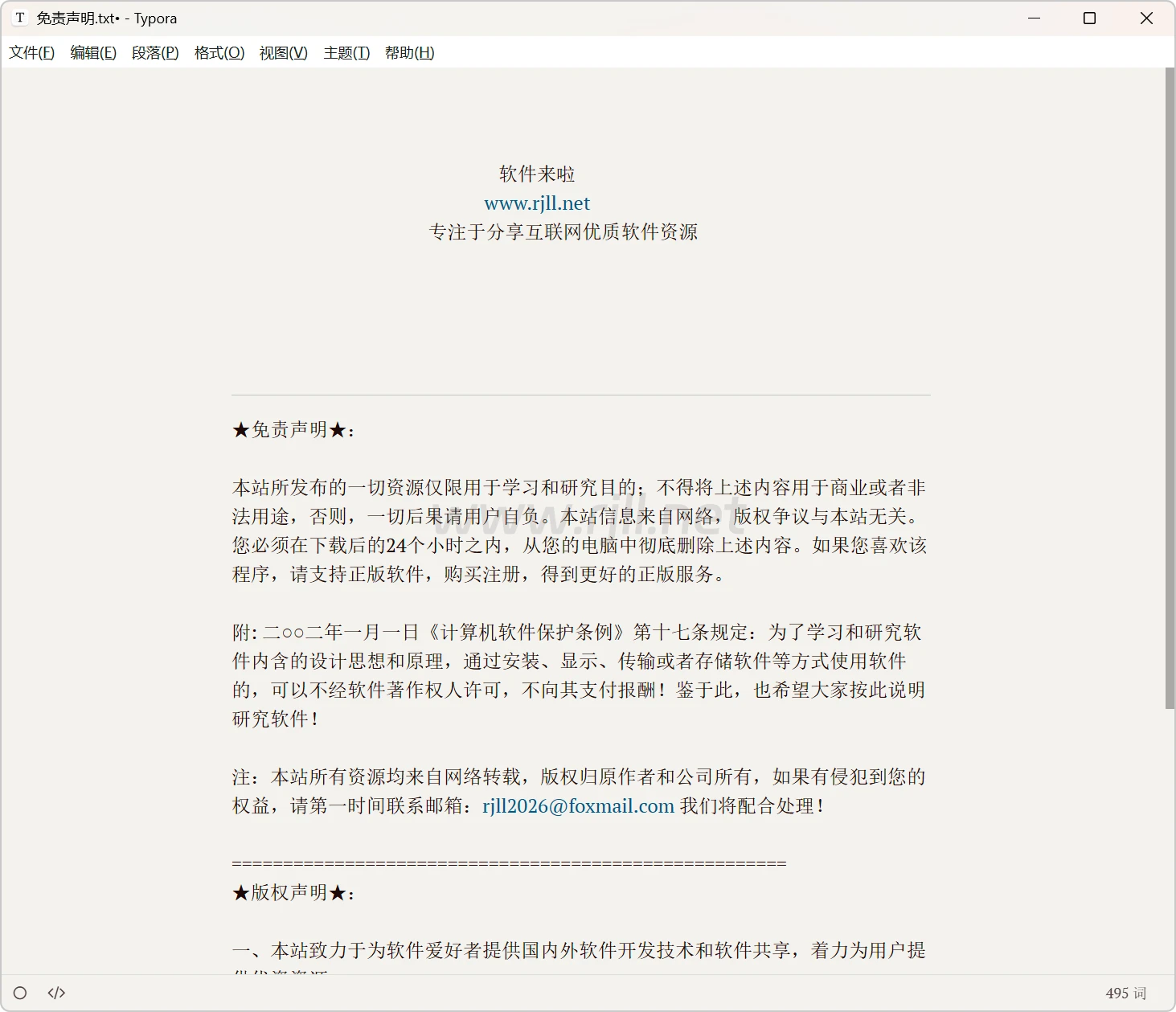Click the Typora app icon in title bar
The height and width of the screenshot is (1012, 1176).
pos(20,18)
